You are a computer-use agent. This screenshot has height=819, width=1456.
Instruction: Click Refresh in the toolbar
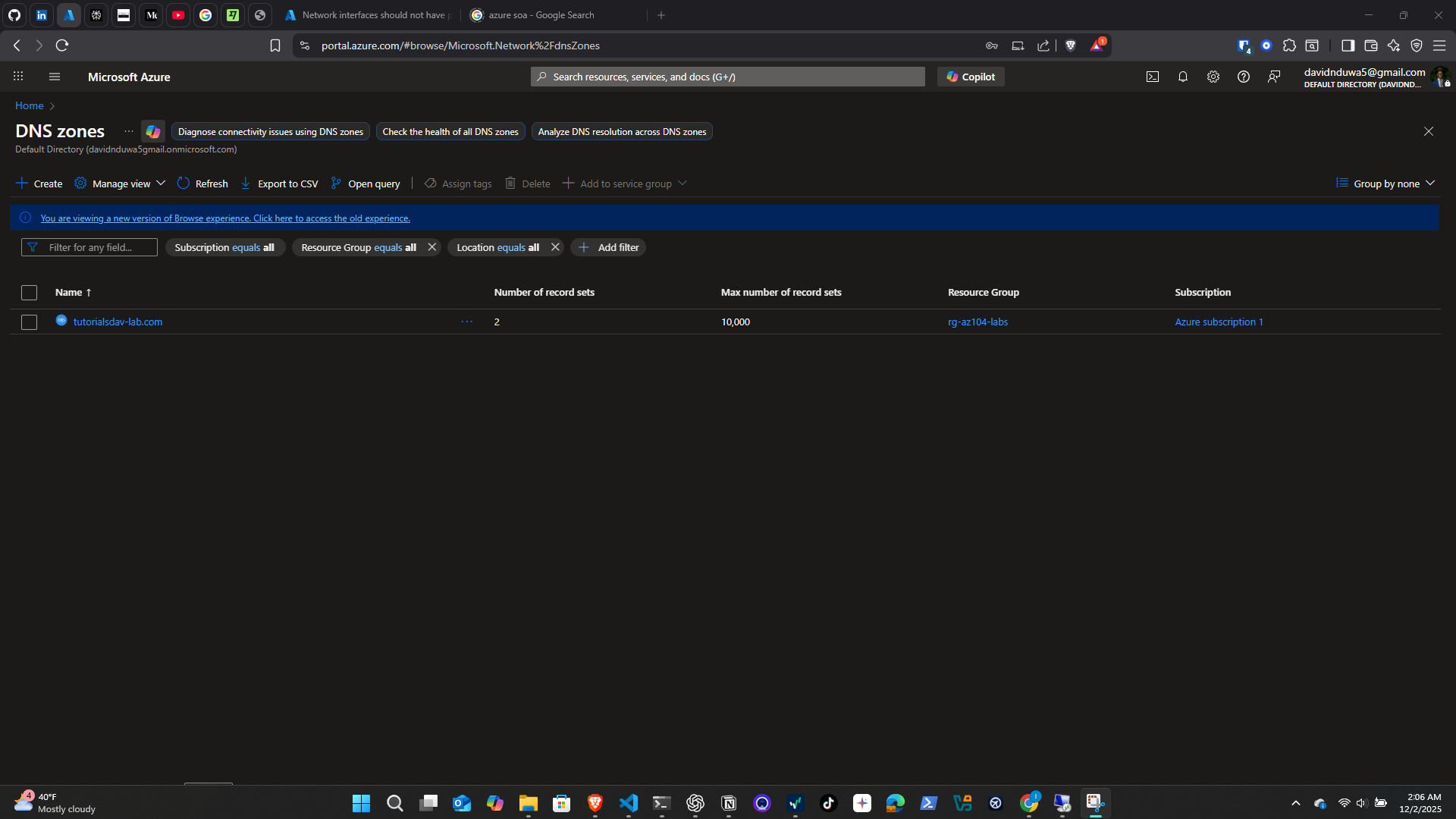point(202,184)
